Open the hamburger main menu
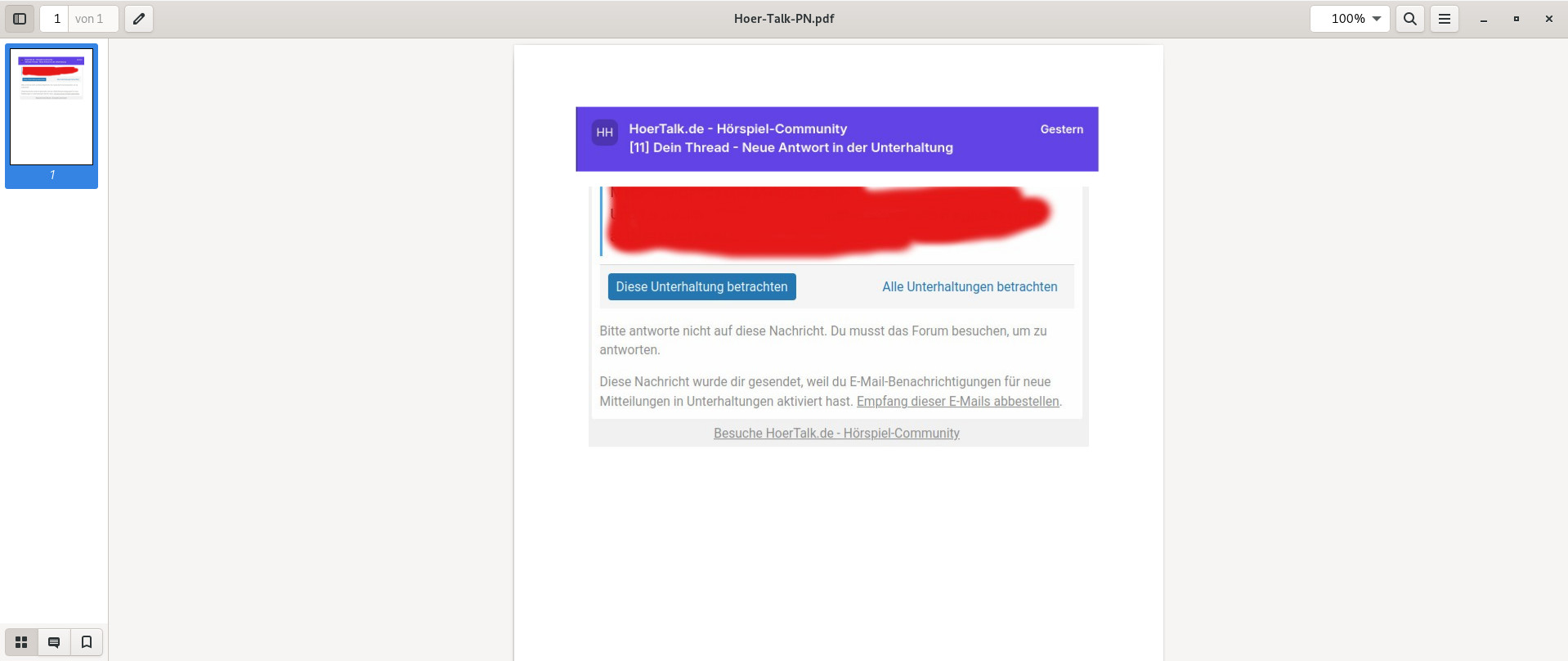This screenshot has height=661, width=1568. [x=1445, y=19]
